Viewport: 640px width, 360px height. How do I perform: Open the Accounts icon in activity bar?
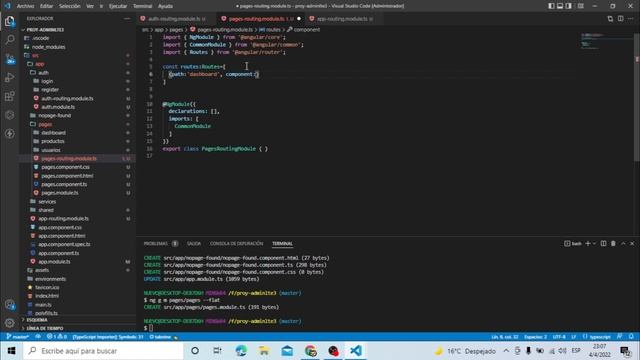point(10,304)
